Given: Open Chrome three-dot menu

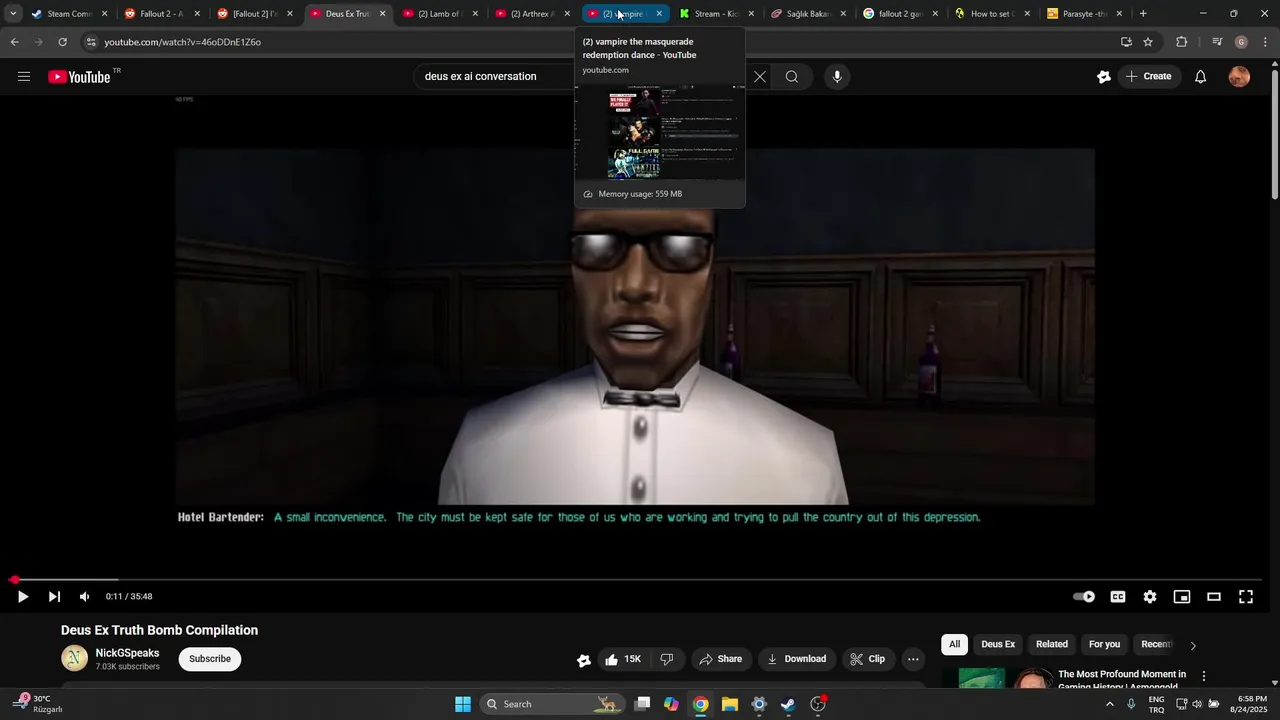Looking at the screenshot, I should click(1264, 42).
